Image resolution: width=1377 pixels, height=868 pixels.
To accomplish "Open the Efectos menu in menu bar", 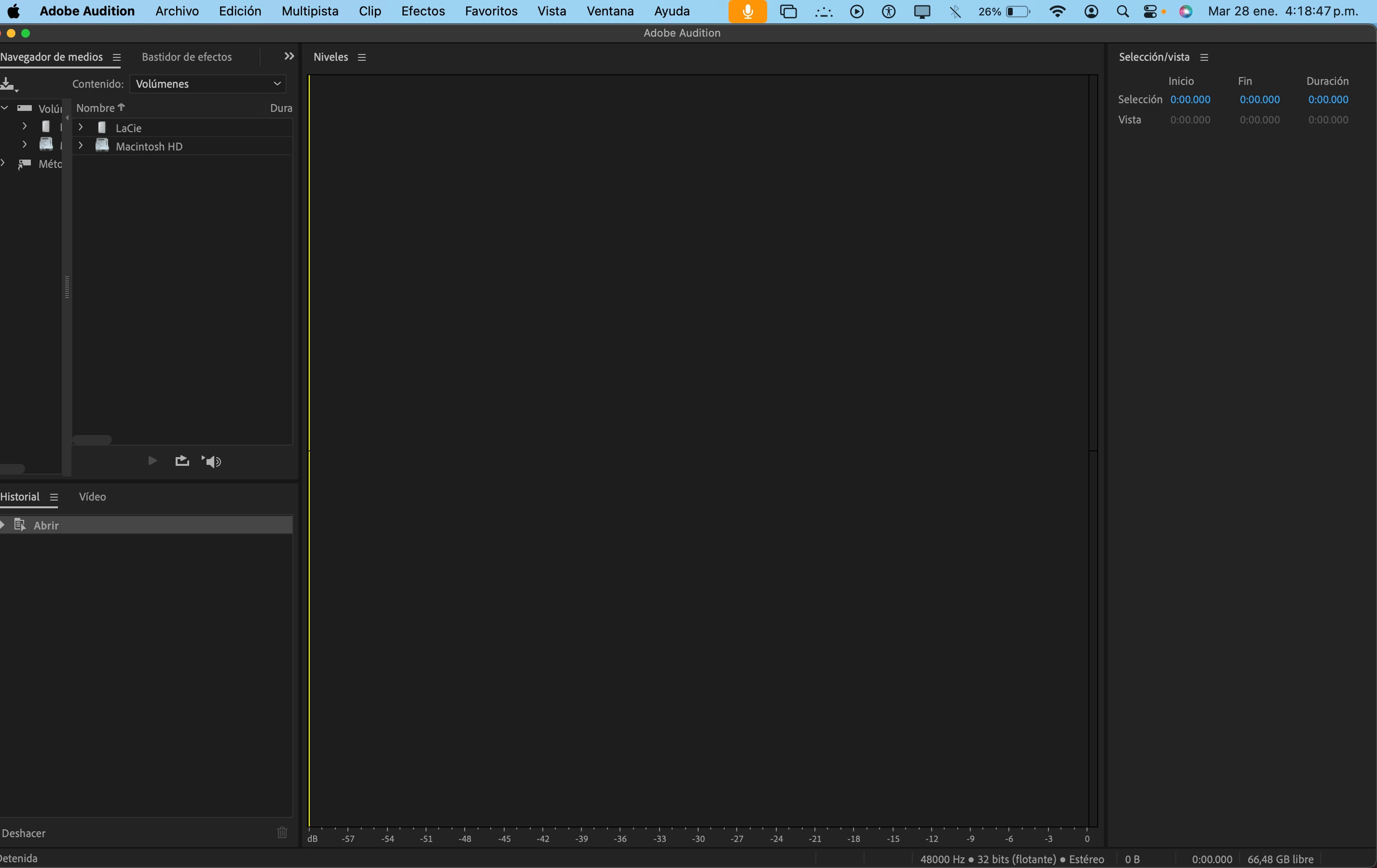I will (x=423, y=12).
